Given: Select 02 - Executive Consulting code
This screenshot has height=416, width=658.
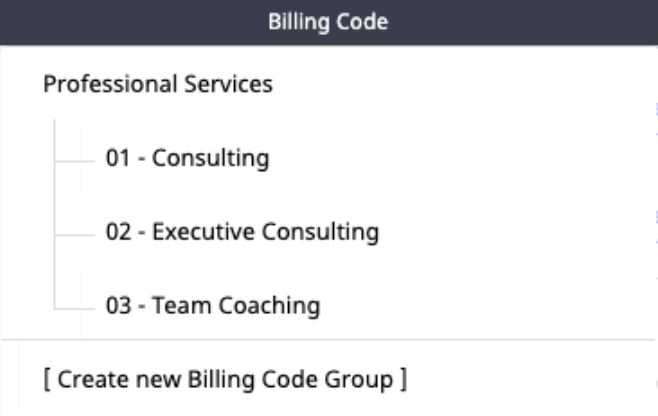Looking at the screenshot, I should (241, 232).
